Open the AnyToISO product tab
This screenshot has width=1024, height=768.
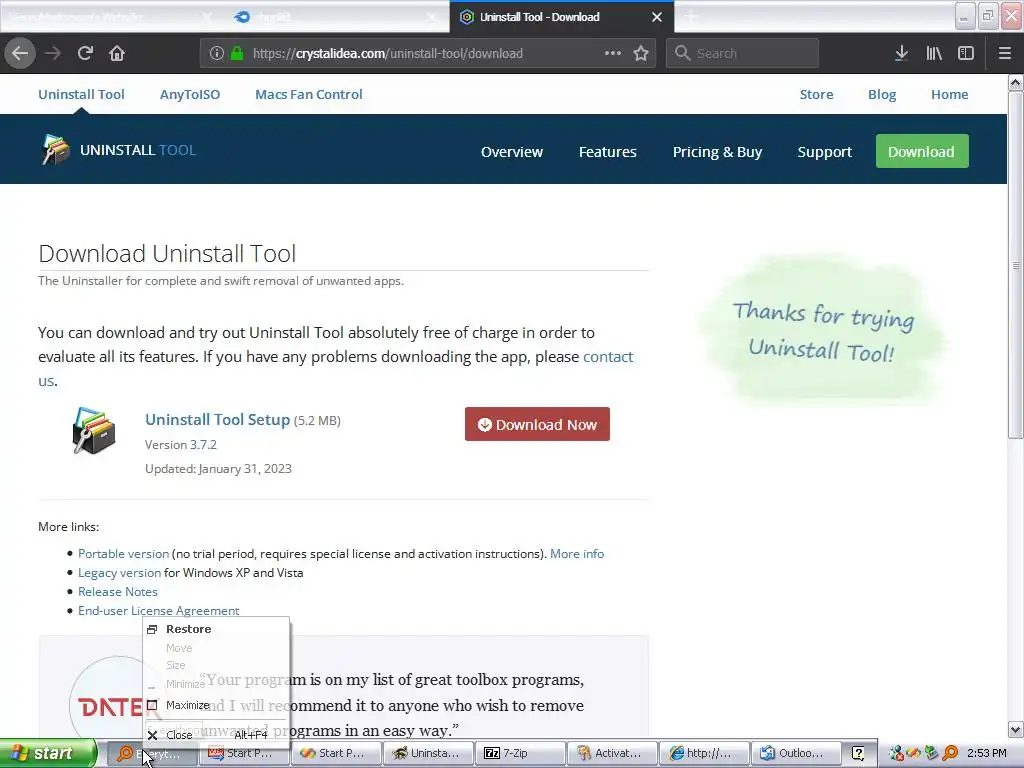coord(190,94)
